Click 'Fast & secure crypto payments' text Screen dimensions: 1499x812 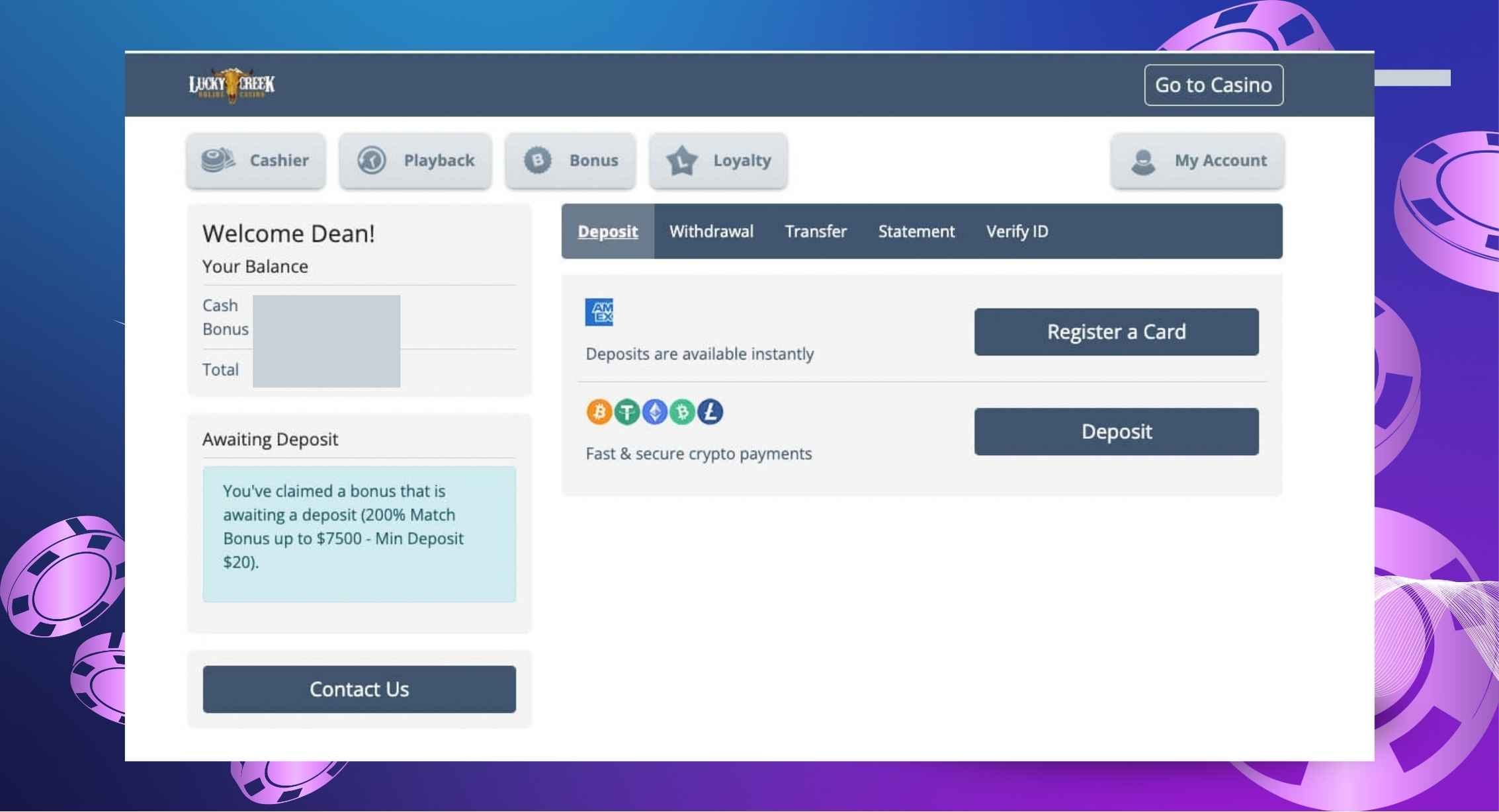pyautogui.click(x=699, y=454)
